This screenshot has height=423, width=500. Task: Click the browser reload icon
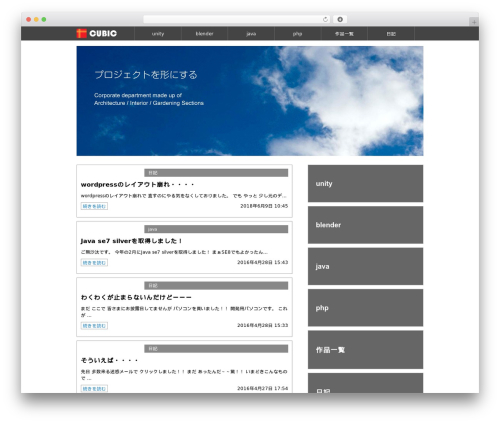(325, 19)
